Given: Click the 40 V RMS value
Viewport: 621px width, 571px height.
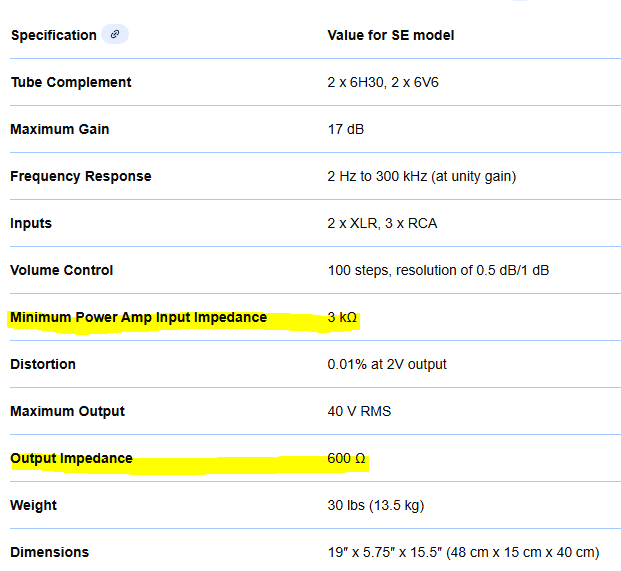Looking at the screenshot, I should click(360, 411).
